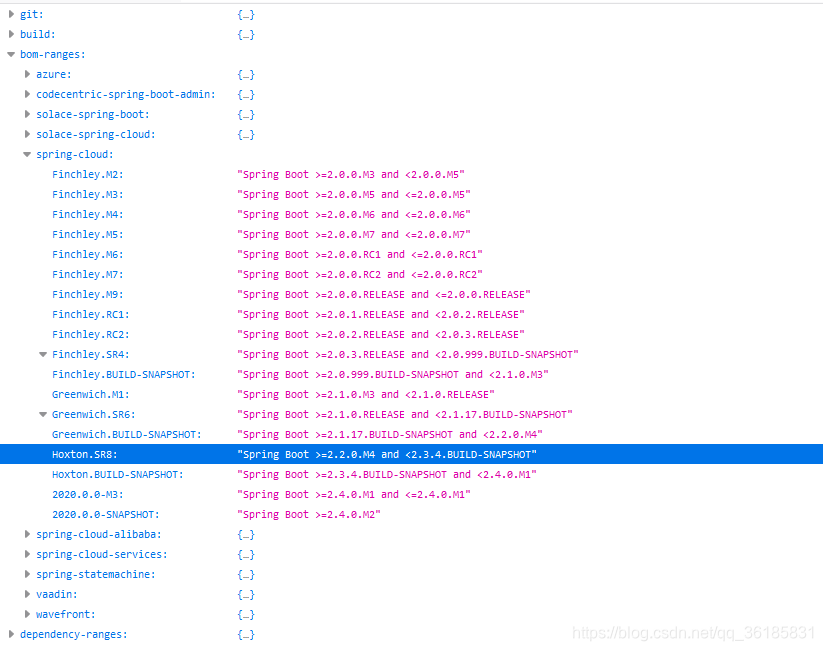Screen dimensions: 823x651
Task: Click the dependency-ranges key label
Action: point(73,634)
